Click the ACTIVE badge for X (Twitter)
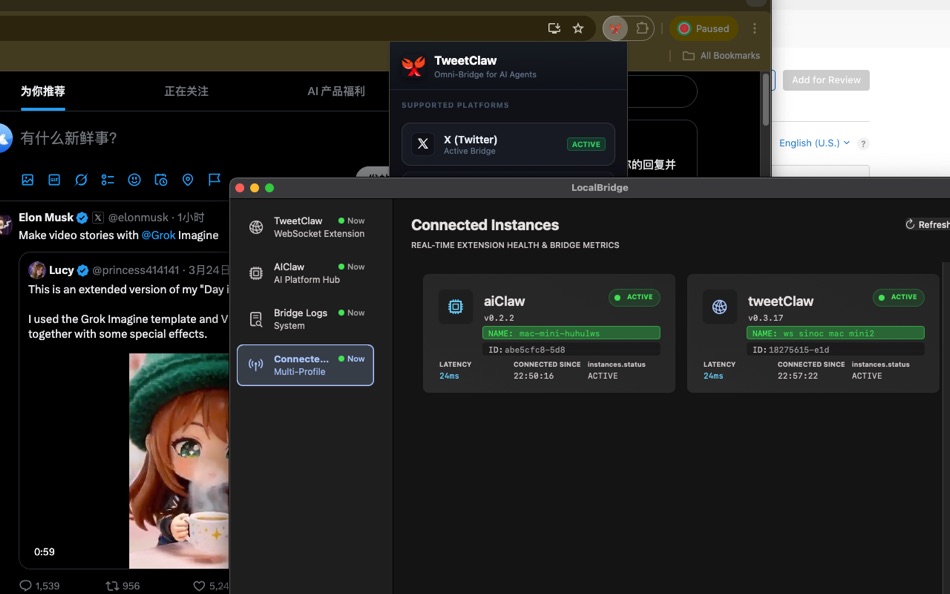The height and width of the screenshot is (594, 950). coord(586,144)
